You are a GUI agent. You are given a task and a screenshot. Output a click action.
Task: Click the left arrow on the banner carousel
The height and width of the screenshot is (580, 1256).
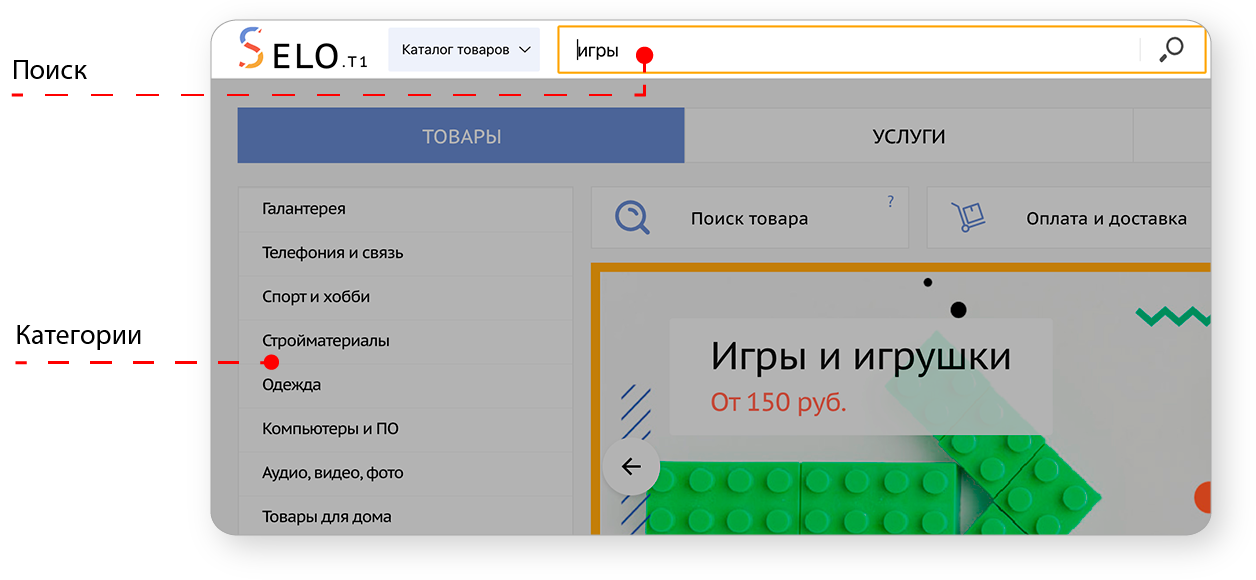630,466
